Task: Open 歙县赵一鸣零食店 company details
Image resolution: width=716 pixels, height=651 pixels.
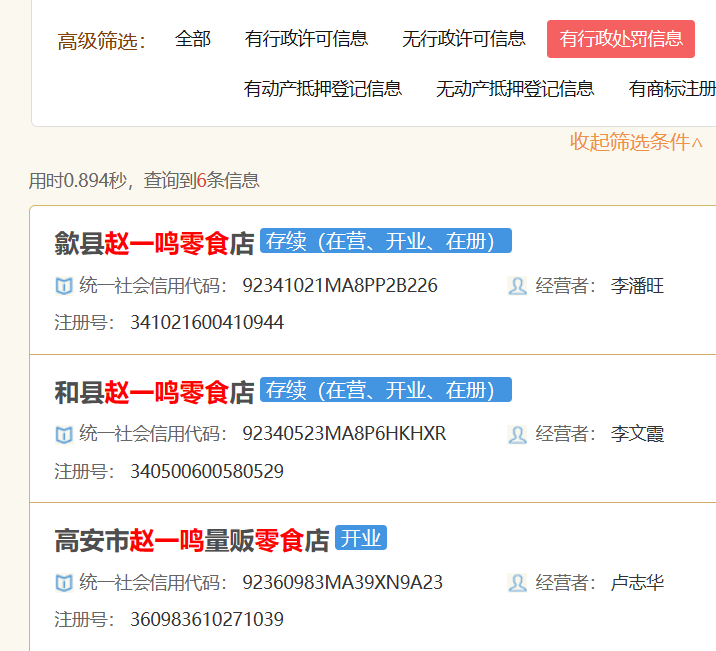Action: tap(154, 243)
